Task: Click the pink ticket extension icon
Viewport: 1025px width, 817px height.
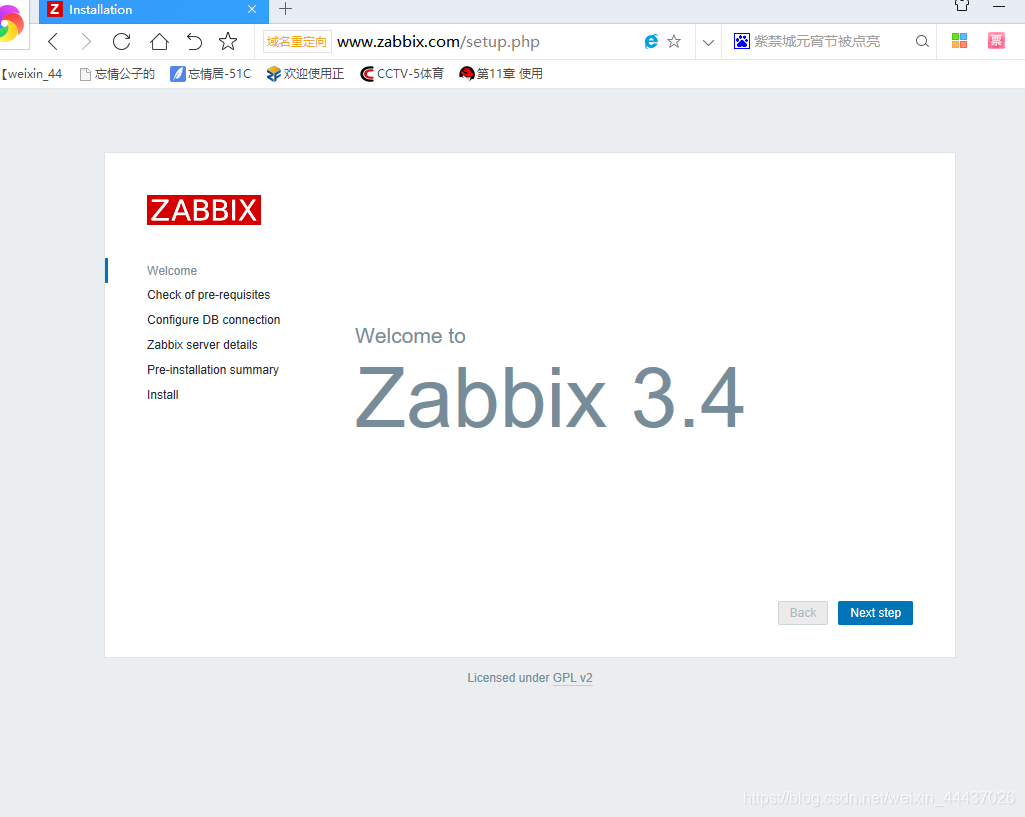Action: click(996, 41)
